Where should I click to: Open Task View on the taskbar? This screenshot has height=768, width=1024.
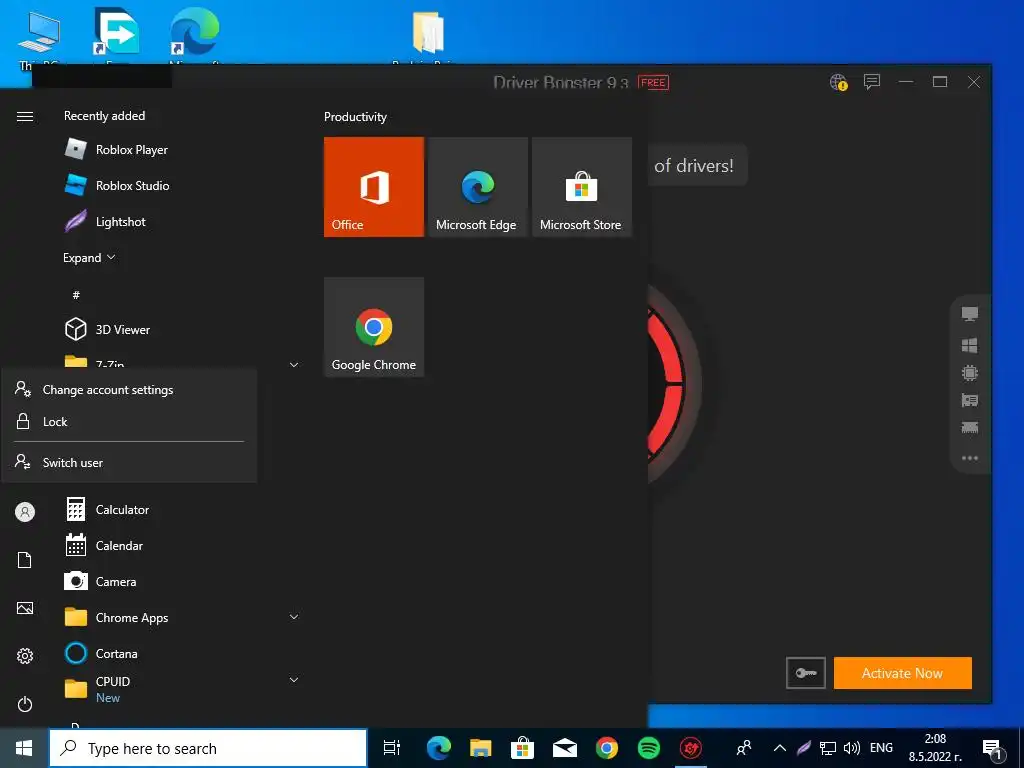point(392,748)
